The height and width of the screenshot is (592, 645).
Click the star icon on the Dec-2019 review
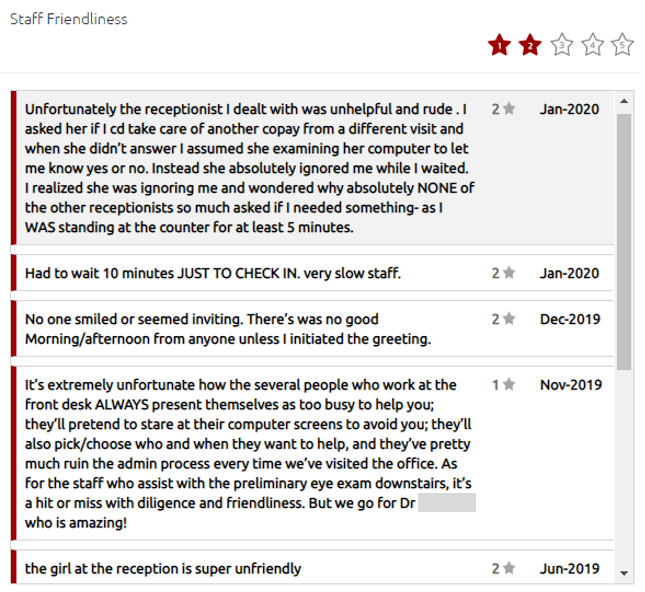pos(509,320)
